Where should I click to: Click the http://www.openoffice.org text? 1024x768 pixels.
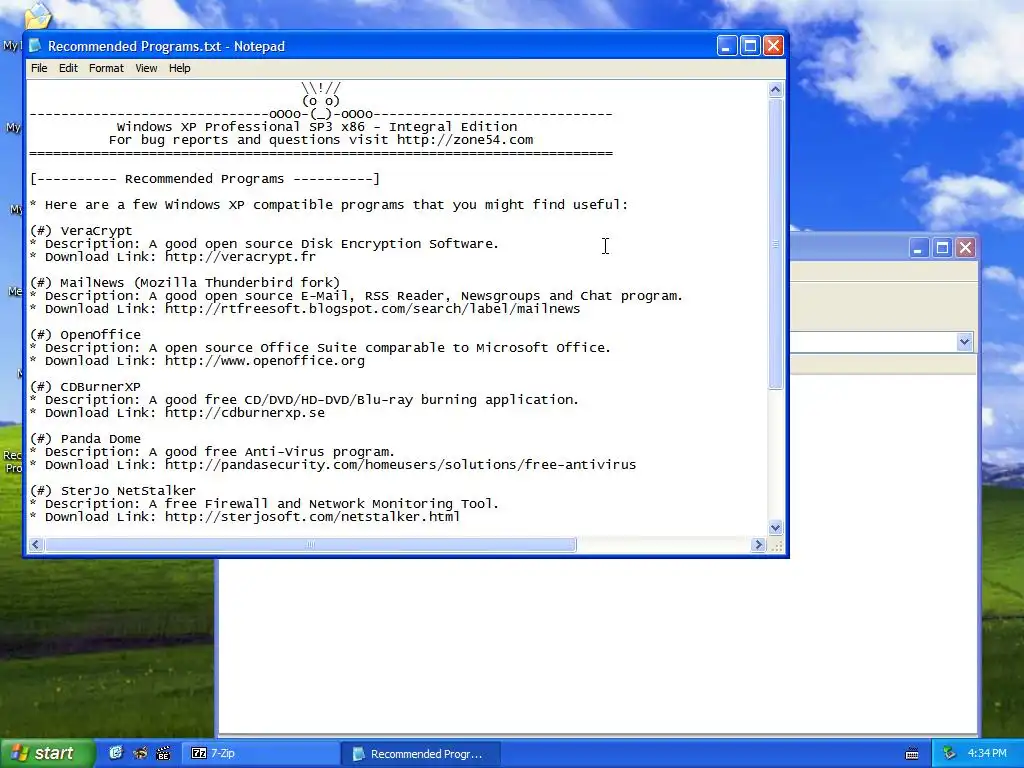point(264,360)
